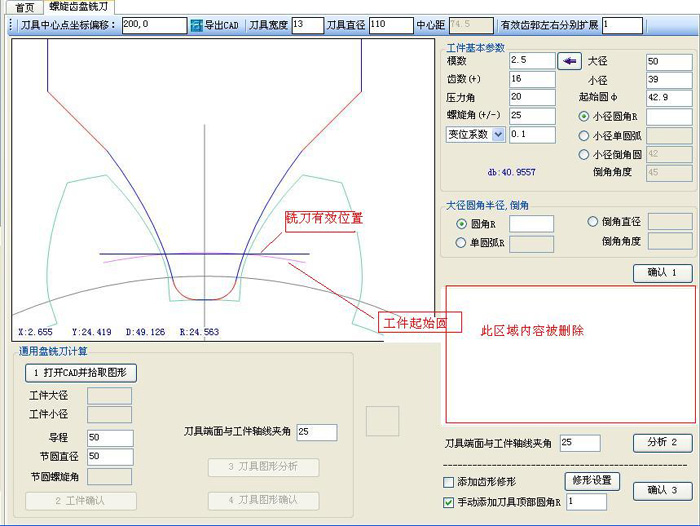Click the 变位系数 value field showing 0.1
Image resolution: width=700 pixels, height=526 pixels.
tap(532, 135)
